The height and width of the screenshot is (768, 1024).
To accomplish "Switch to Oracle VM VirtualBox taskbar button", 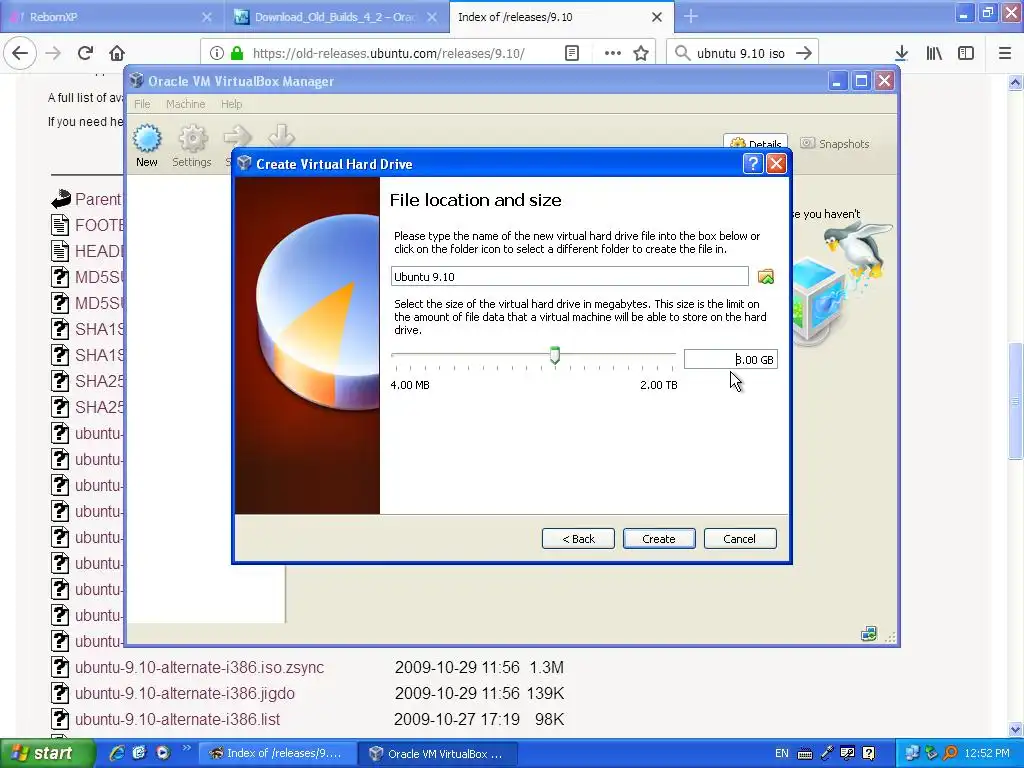I will [x=438, y=754].
